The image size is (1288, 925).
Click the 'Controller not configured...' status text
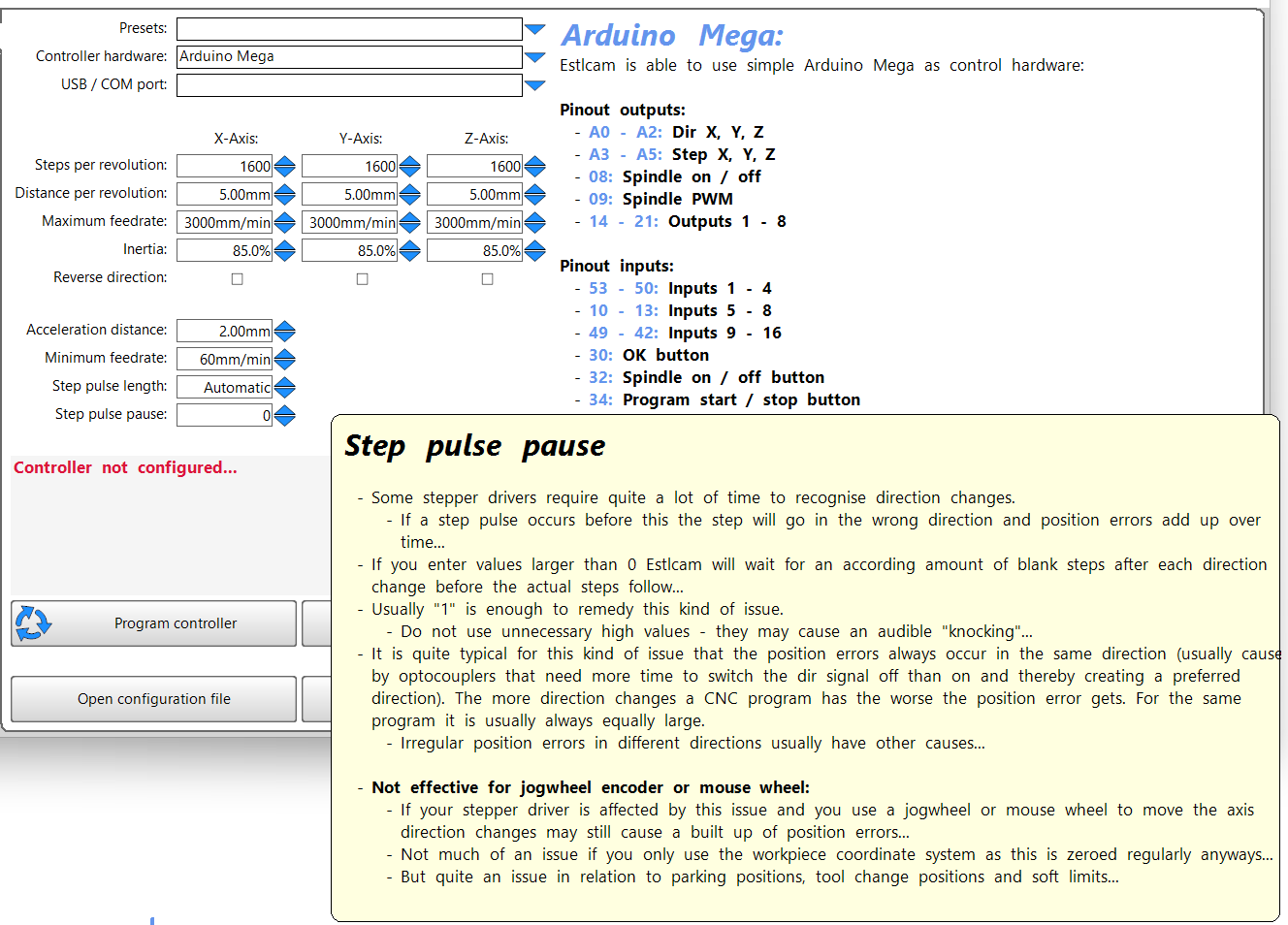(x=125, y=467)
